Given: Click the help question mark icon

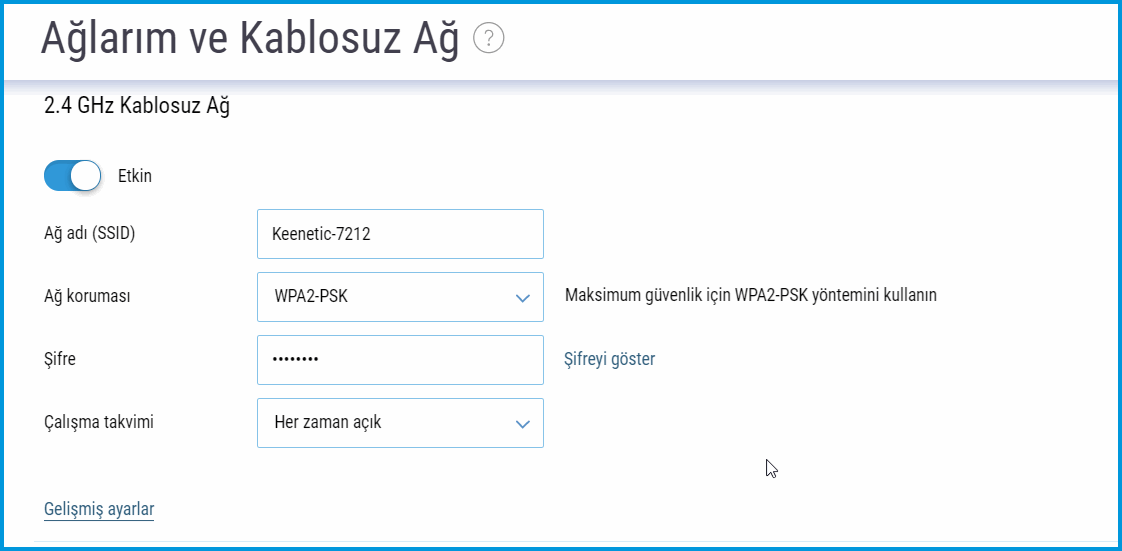Looking at the screenshot, I should click(489, 39).
